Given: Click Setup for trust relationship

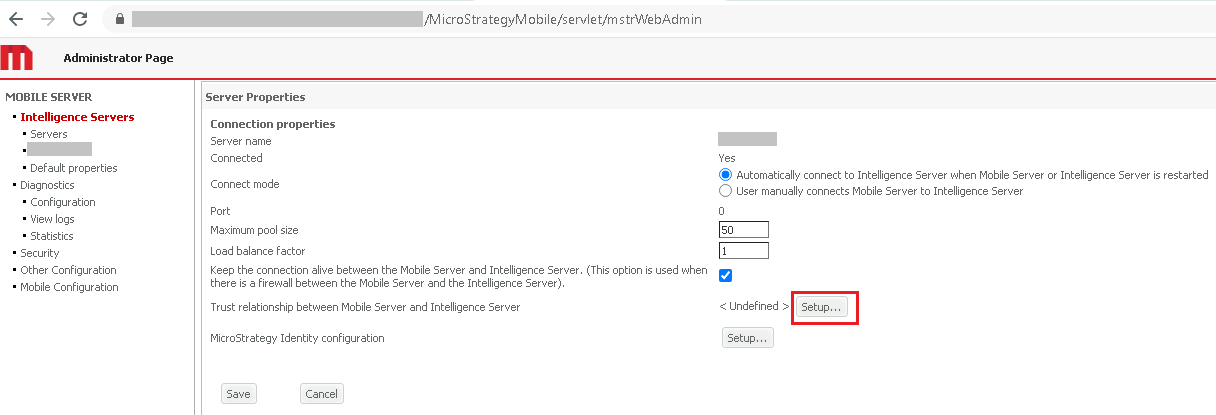Looking at the screenshot, I should pyautogui.click(x=822, y=308).
